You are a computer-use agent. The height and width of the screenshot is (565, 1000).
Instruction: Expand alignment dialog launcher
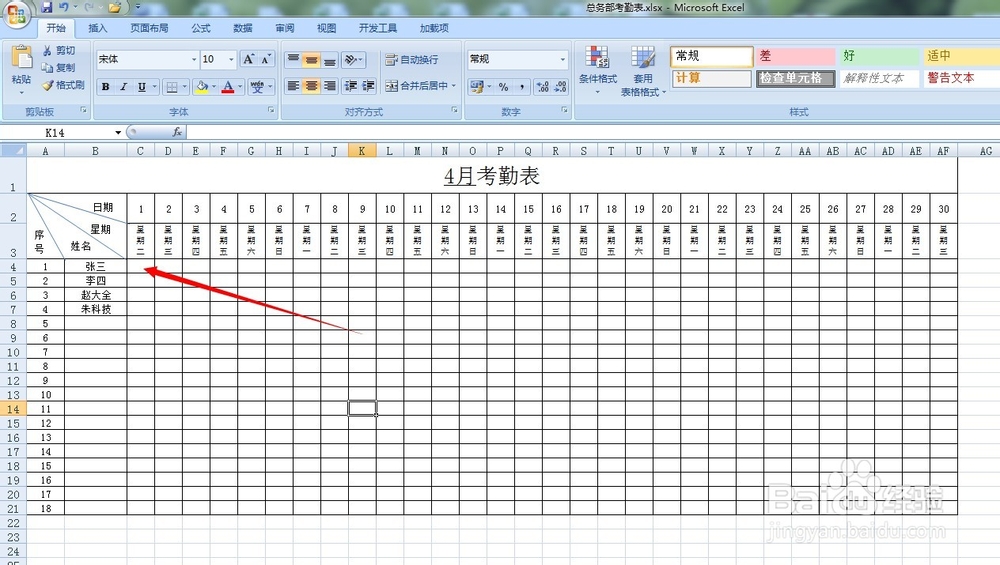pyautogui.click(x=454, y=110)
